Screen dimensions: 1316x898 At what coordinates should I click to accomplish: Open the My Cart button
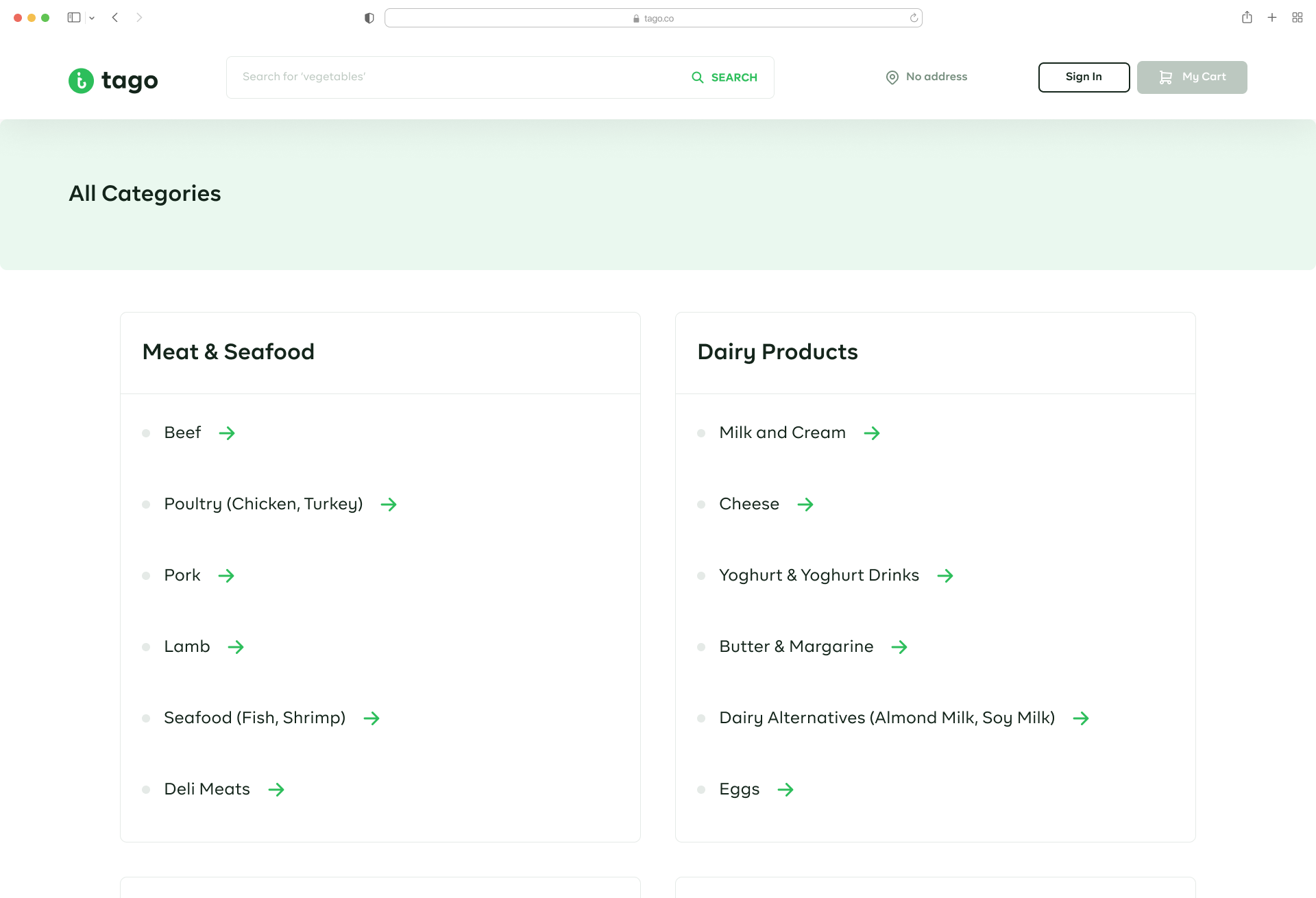point(1191,77)
